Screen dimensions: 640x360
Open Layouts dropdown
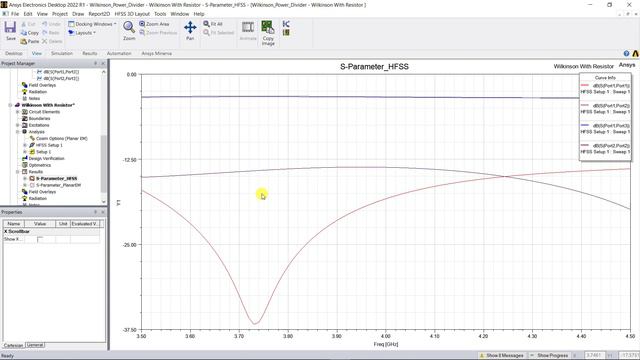82,33
